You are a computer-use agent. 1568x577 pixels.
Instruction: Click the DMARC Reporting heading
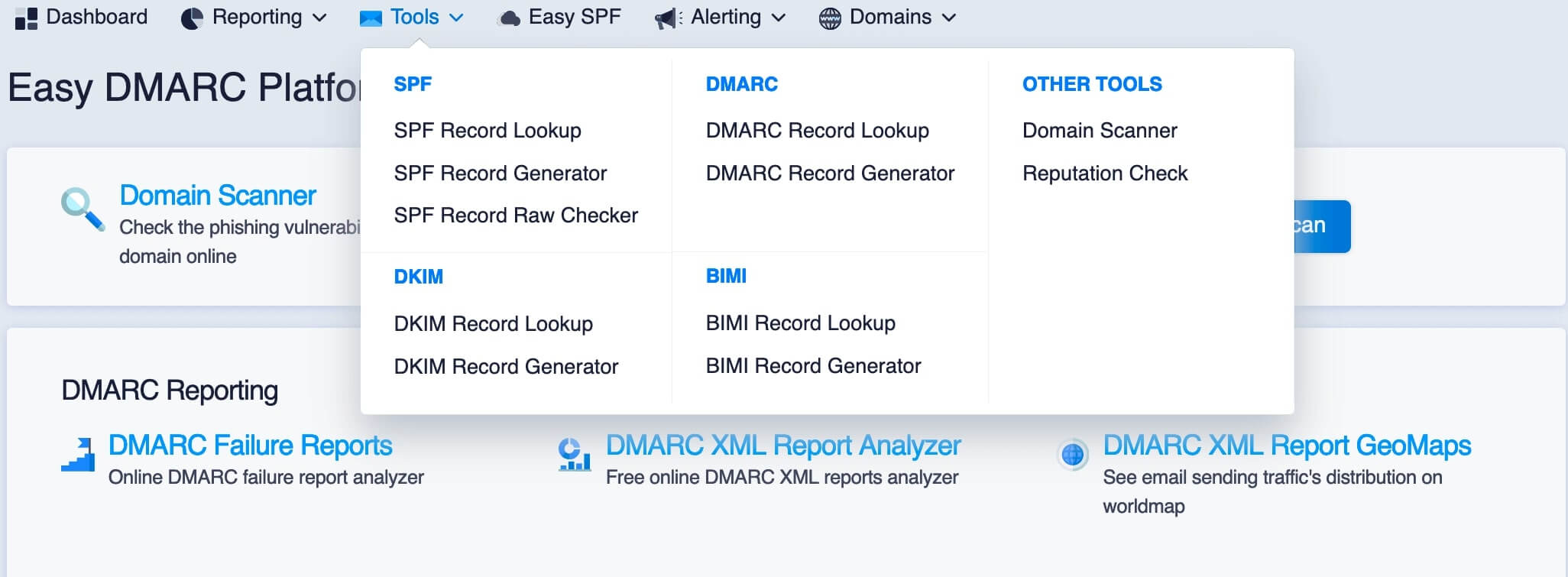pos(170,391)
